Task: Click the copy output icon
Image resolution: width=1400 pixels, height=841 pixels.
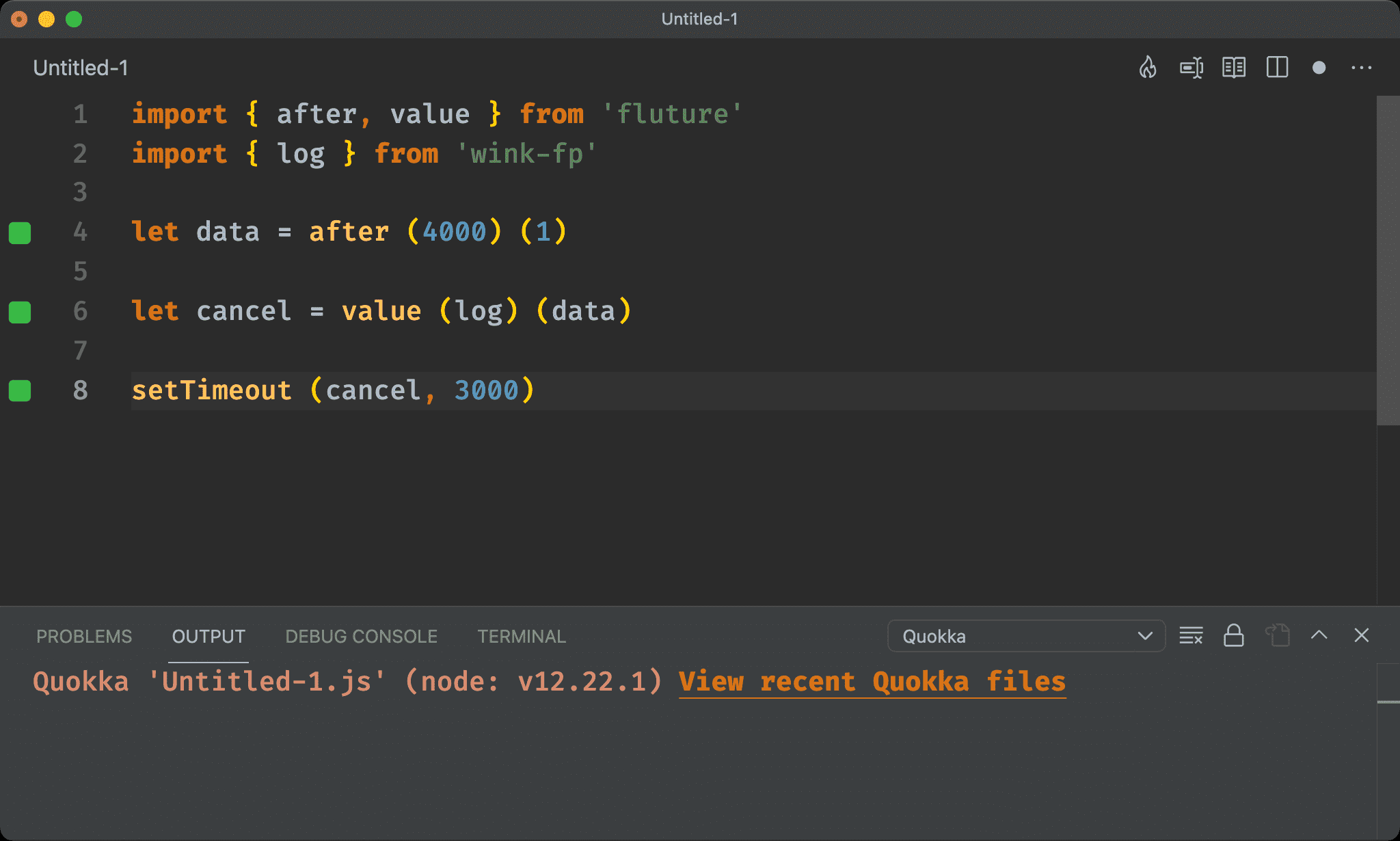Action: [x=1278, y=636]
